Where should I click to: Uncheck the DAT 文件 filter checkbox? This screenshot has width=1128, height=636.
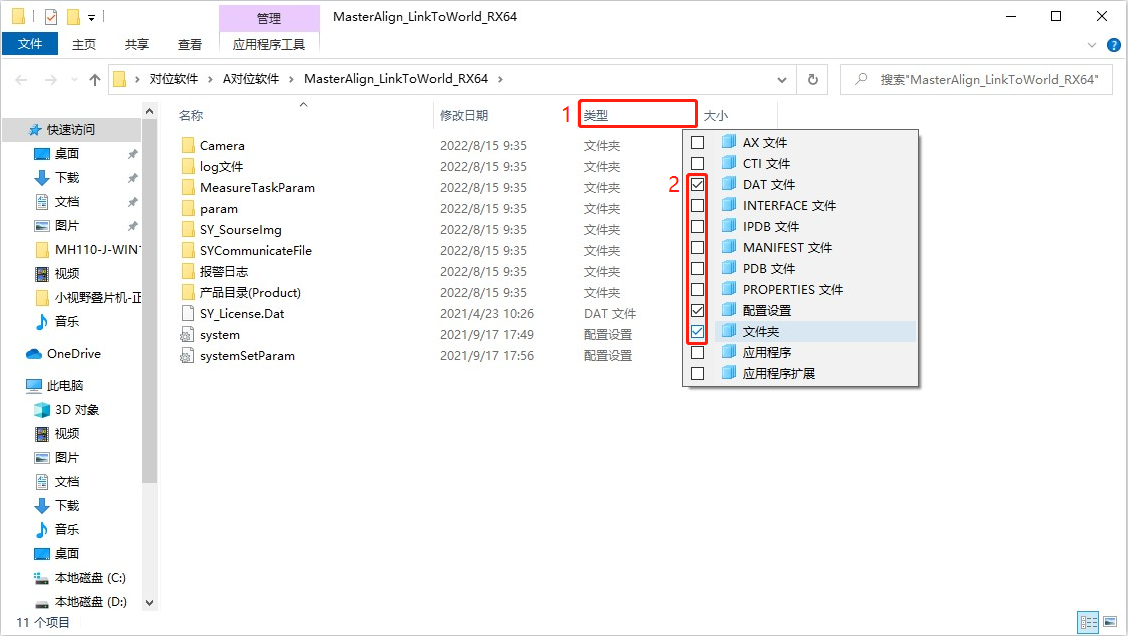(x=698, y=185)
